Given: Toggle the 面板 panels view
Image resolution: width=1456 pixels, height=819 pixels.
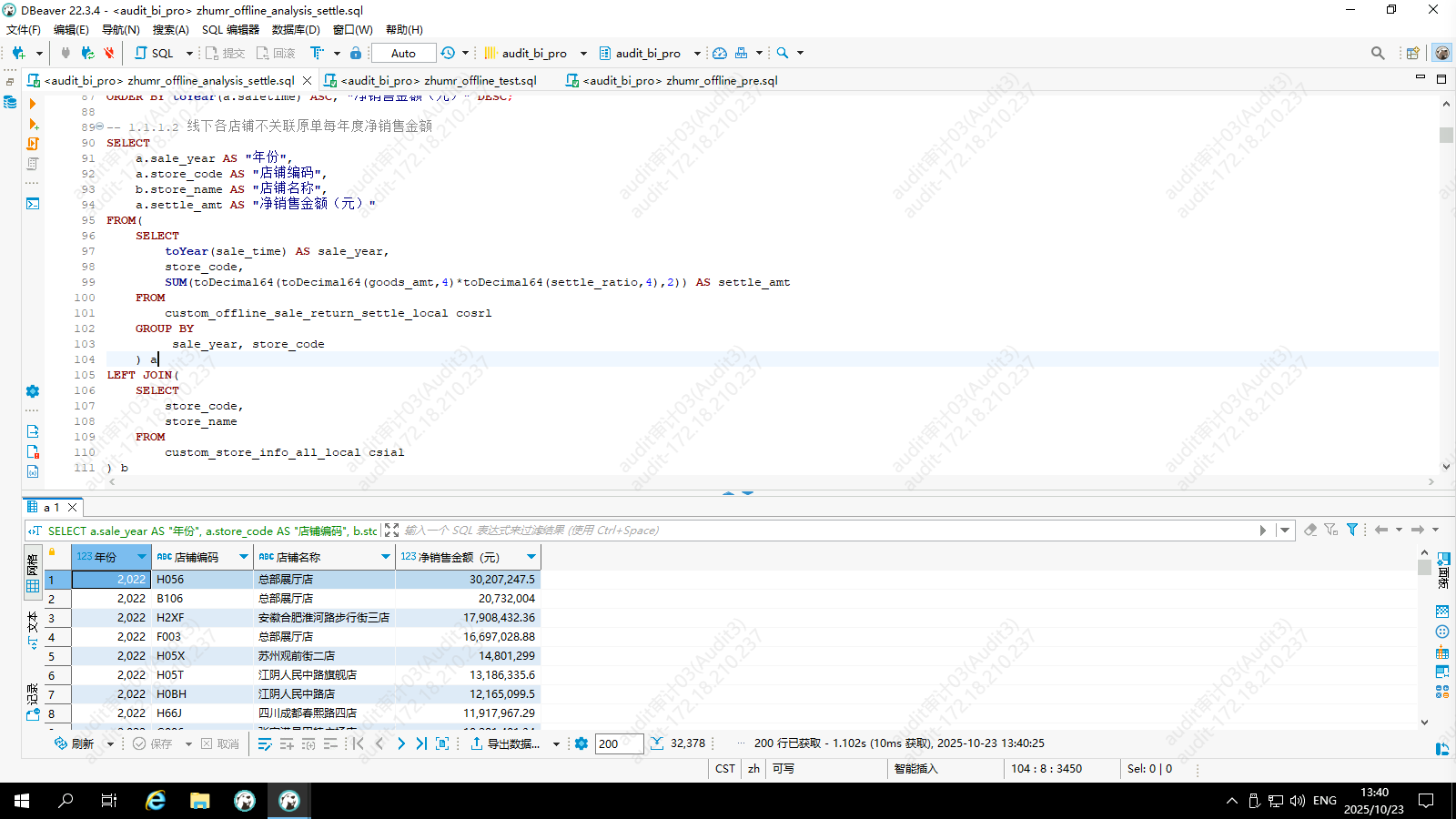Looking at the screenshot, I should tap(1443, 569).
